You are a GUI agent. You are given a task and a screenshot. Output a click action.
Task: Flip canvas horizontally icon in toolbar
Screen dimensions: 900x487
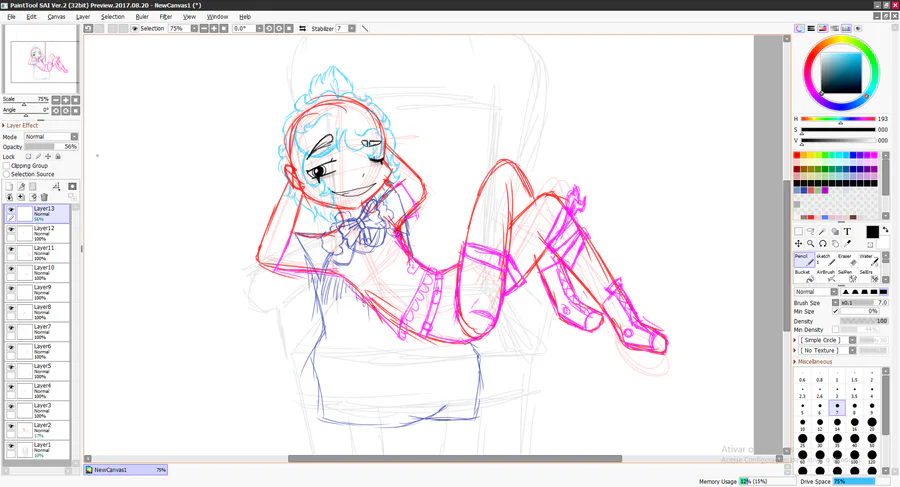point(302,28)
